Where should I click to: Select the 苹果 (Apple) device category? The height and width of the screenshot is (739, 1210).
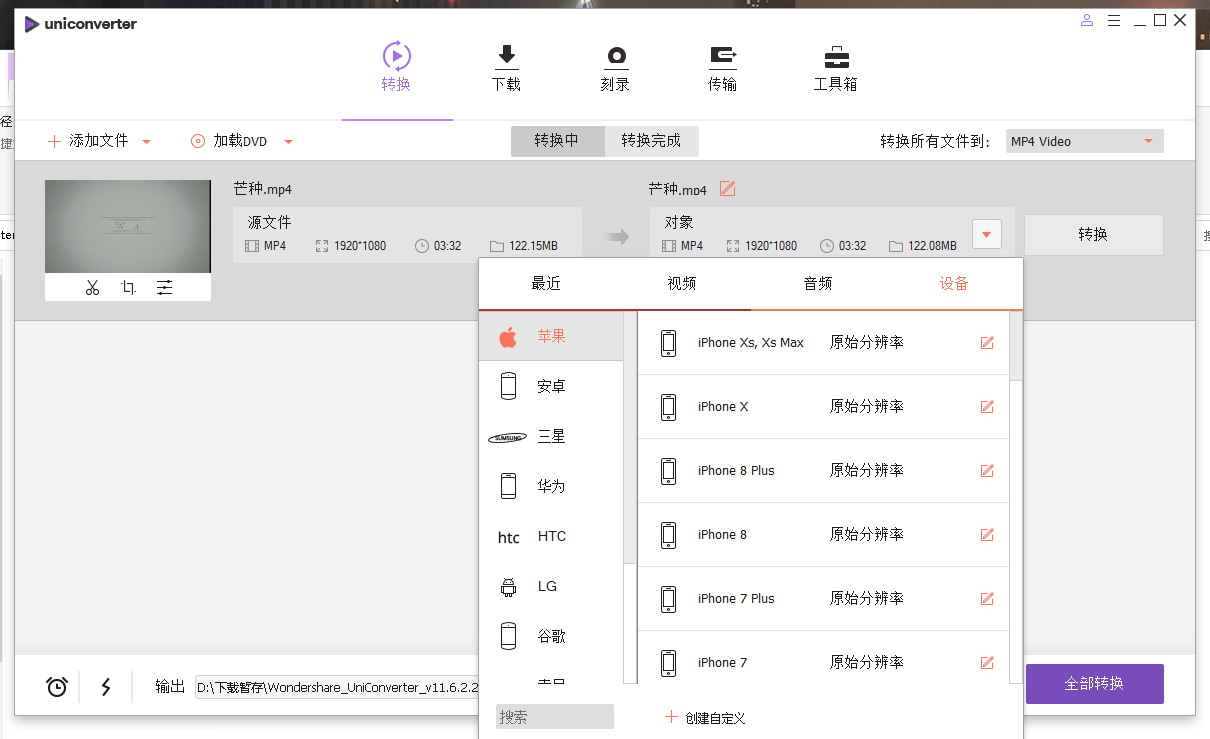(551, 336)
